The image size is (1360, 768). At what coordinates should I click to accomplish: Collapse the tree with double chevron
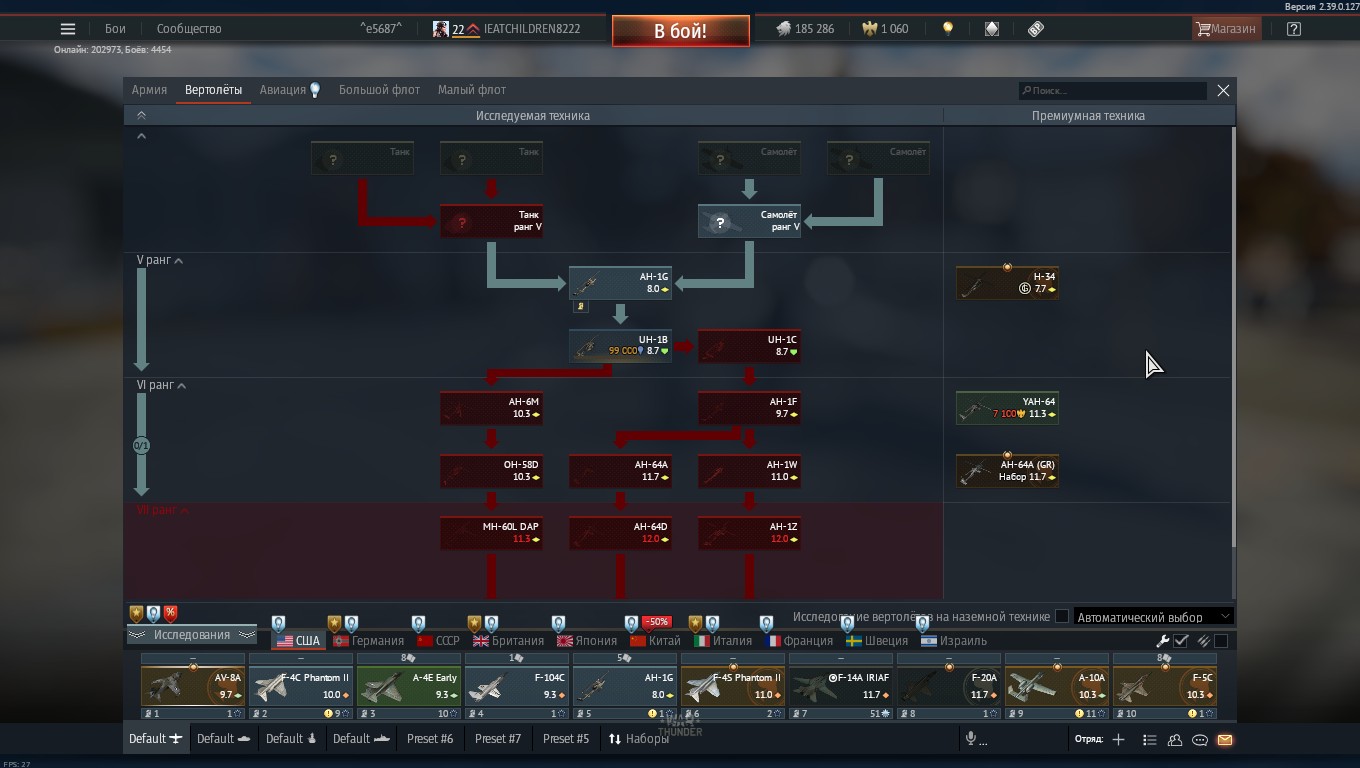tap(141, 116)
